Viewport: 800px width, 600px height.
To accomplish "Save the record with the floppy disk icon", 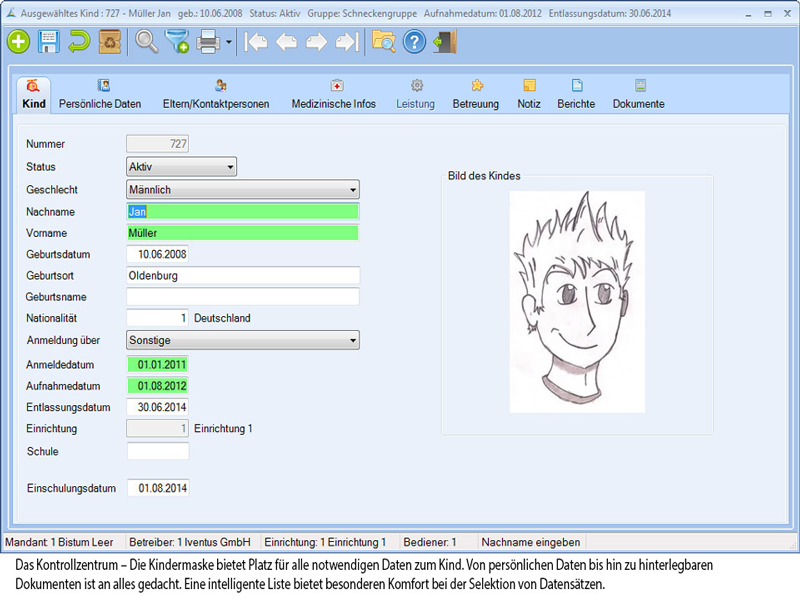I will coord(49,42).
